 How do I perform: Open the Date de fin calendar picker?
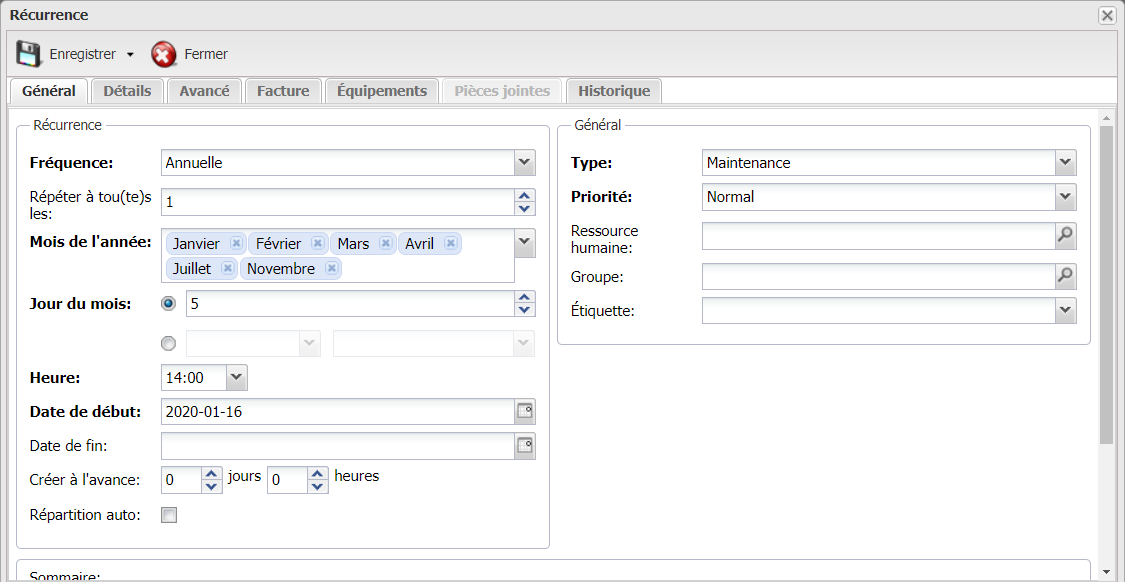point(525,446)
